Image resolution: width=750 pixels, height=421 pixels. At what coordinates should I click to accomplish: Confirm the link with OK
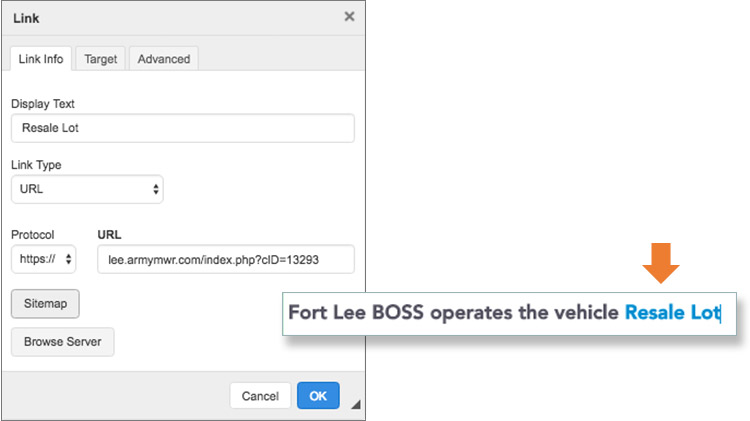pyautogui.click(x=318, y=396)
